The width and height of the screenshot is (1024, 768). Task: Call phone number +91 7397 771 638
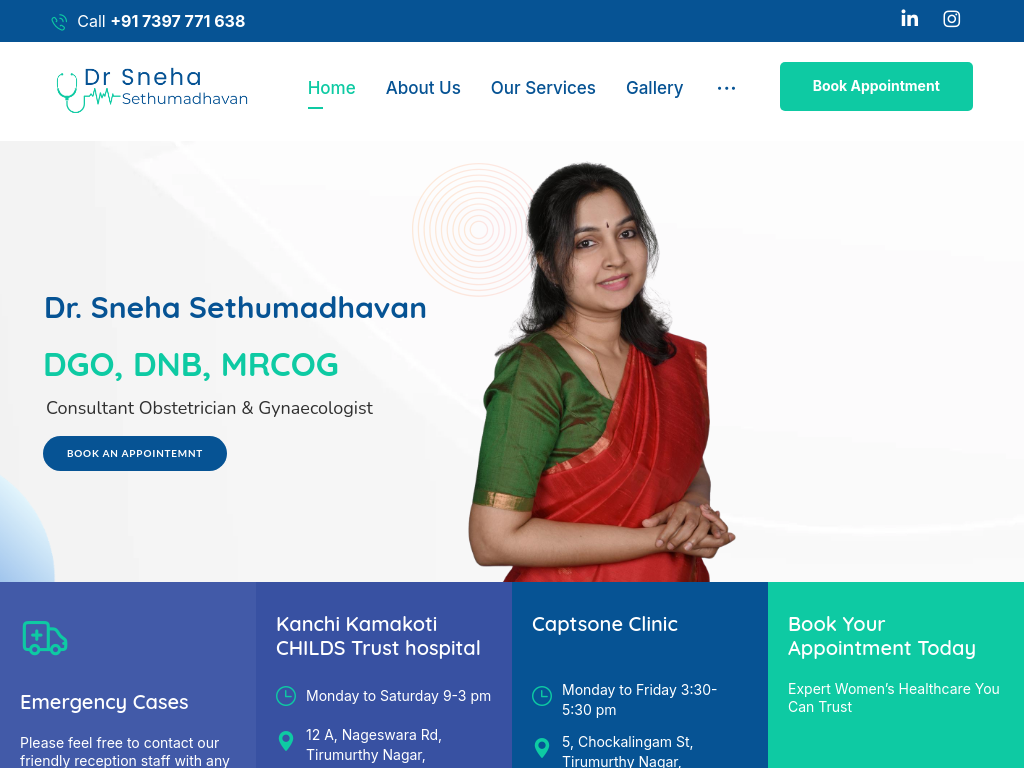coord(178,22)
